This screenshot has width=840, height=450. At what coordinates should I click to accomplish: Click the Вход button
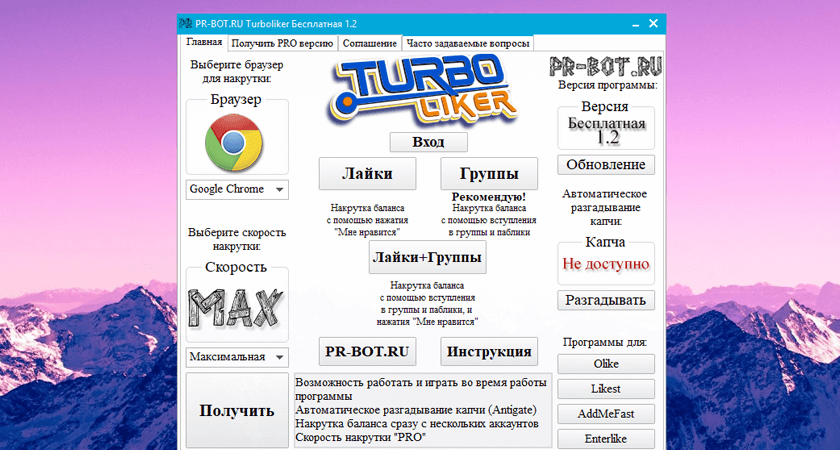click(428, 142)
